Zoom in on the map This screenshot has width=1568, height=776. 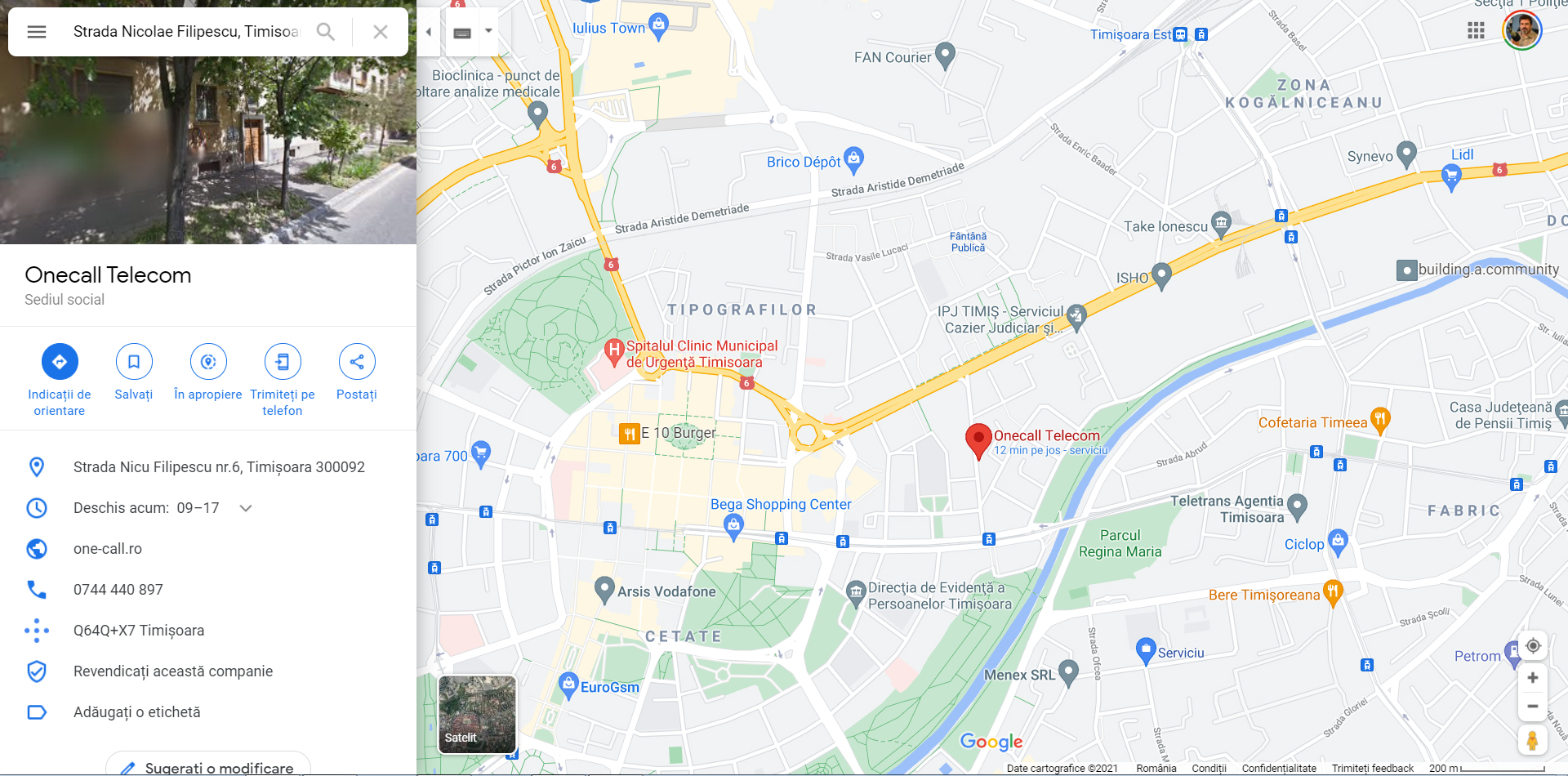pyautogui.click(x=1533, y=678)
